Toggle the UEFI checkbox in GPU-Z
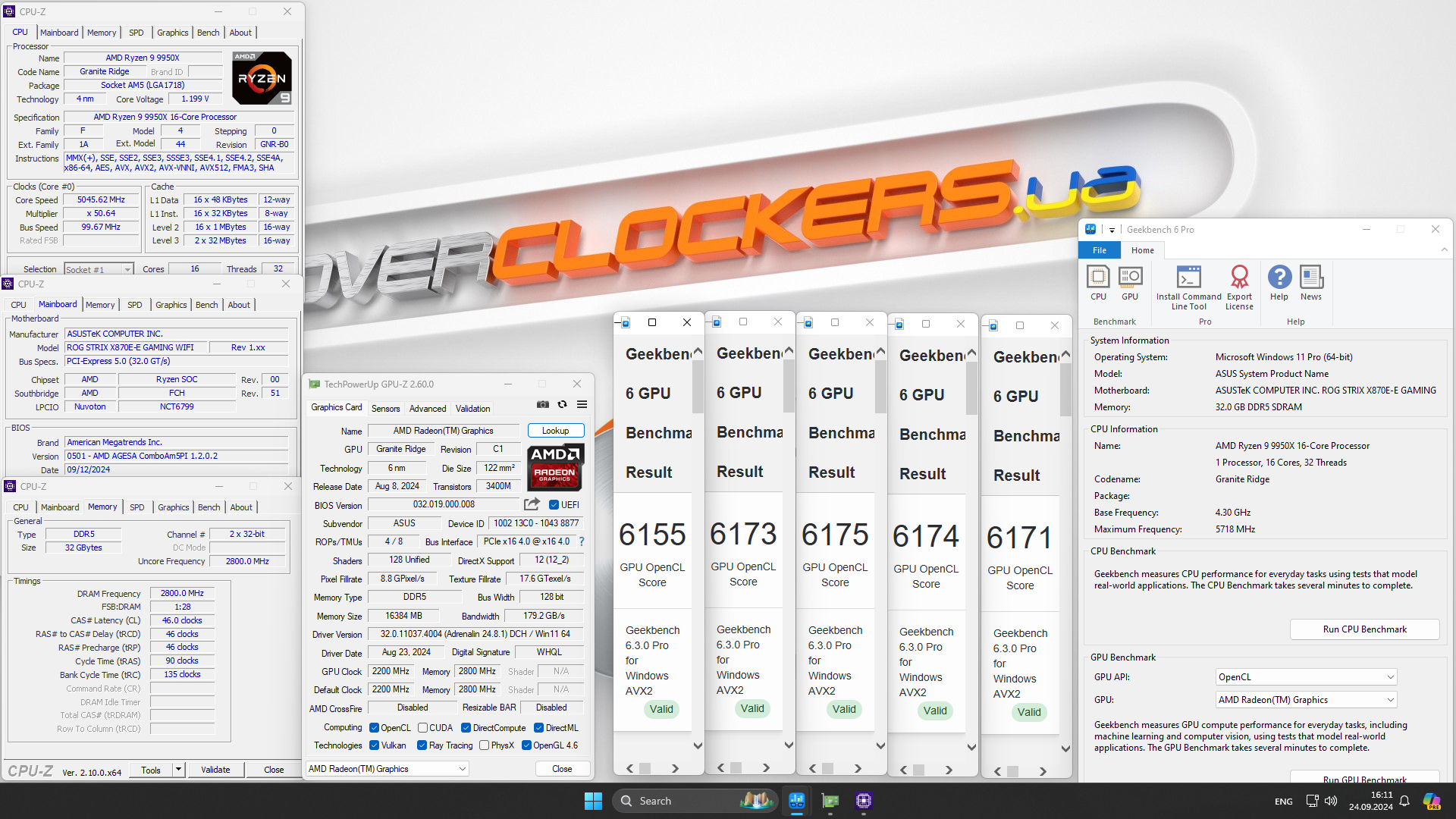The image size is (1456, 819). click(x=554, y=504)
